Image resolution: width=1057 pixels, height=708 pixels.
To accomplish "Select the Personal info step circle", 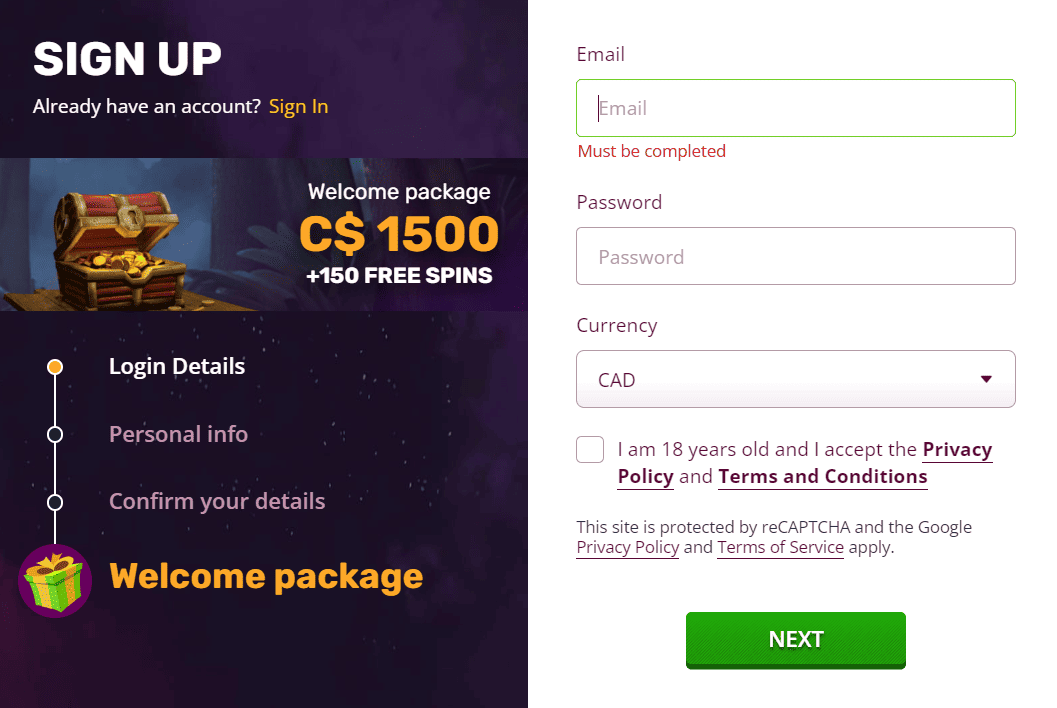I will click(x=55, y=434).
